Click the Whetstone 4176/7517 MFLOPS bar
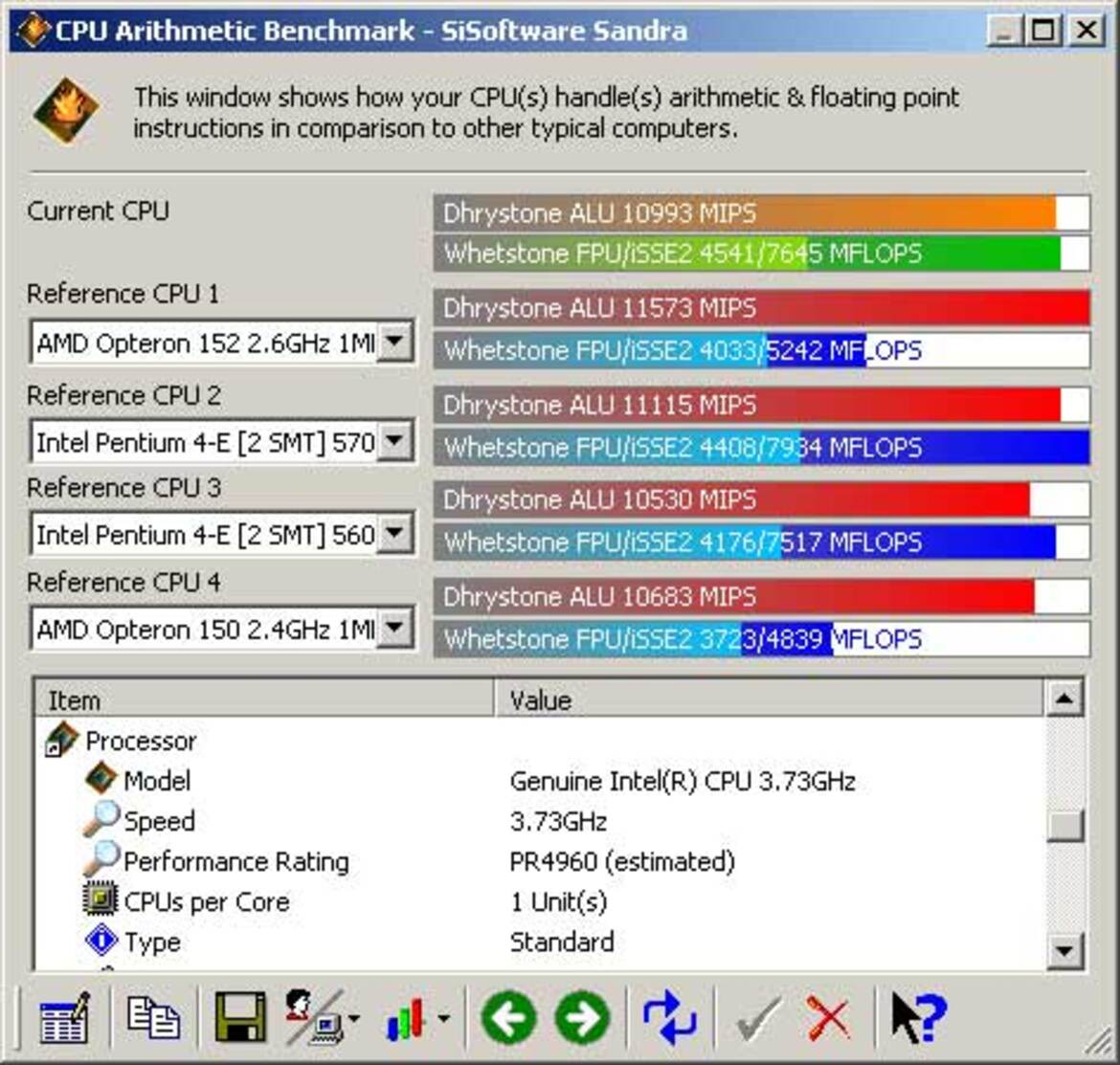 click(761, 543)
